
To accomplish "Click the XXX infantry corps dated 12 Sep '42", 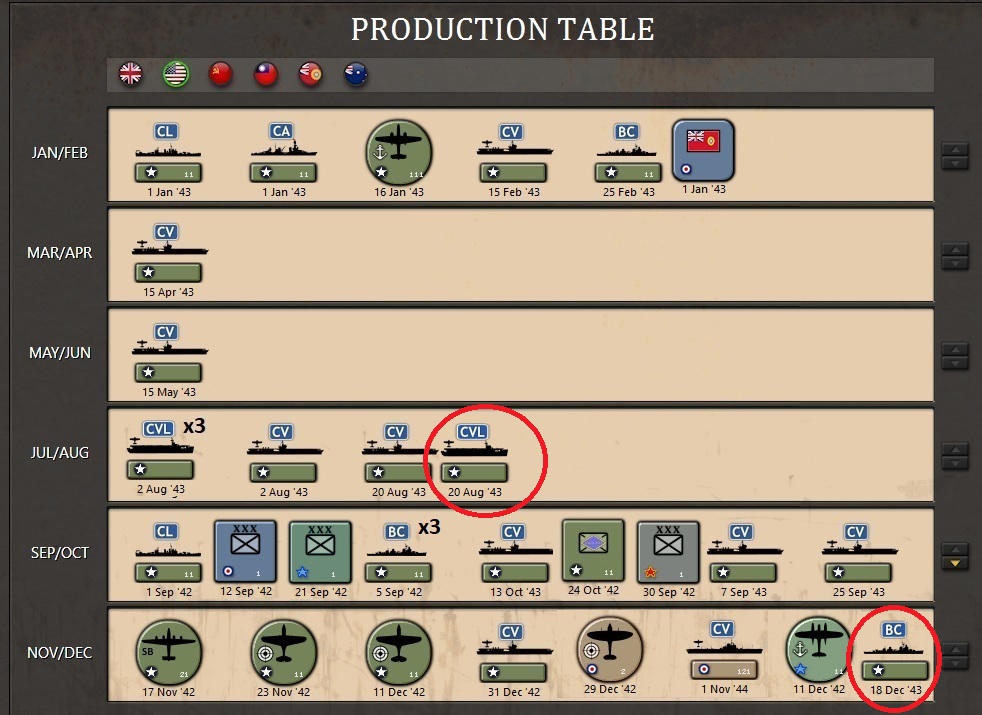I will point(243,553).
